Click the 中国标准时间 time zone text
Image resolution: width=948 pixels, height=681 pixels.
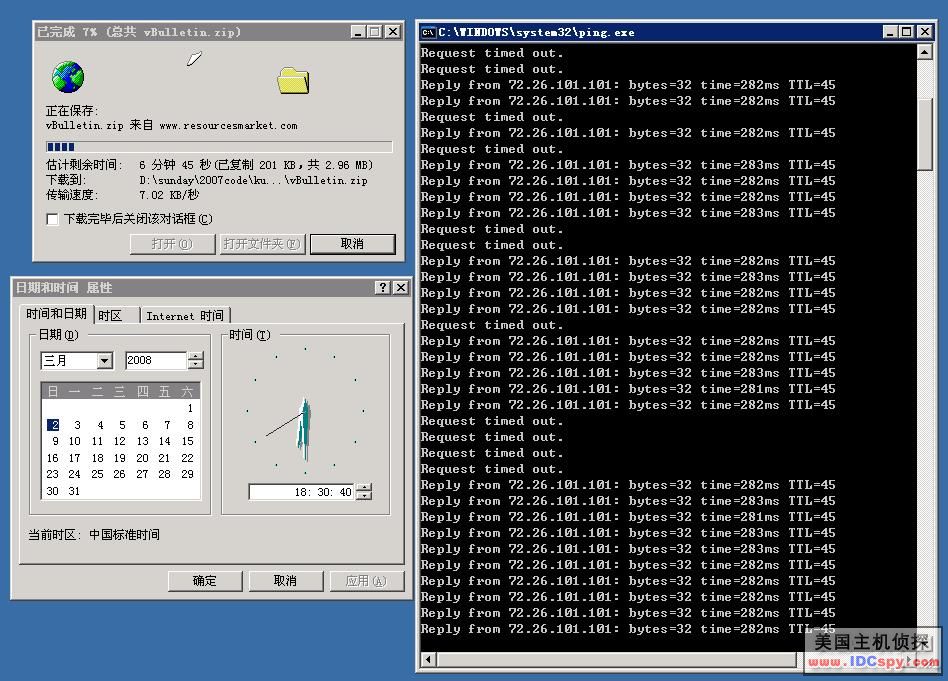125,535
